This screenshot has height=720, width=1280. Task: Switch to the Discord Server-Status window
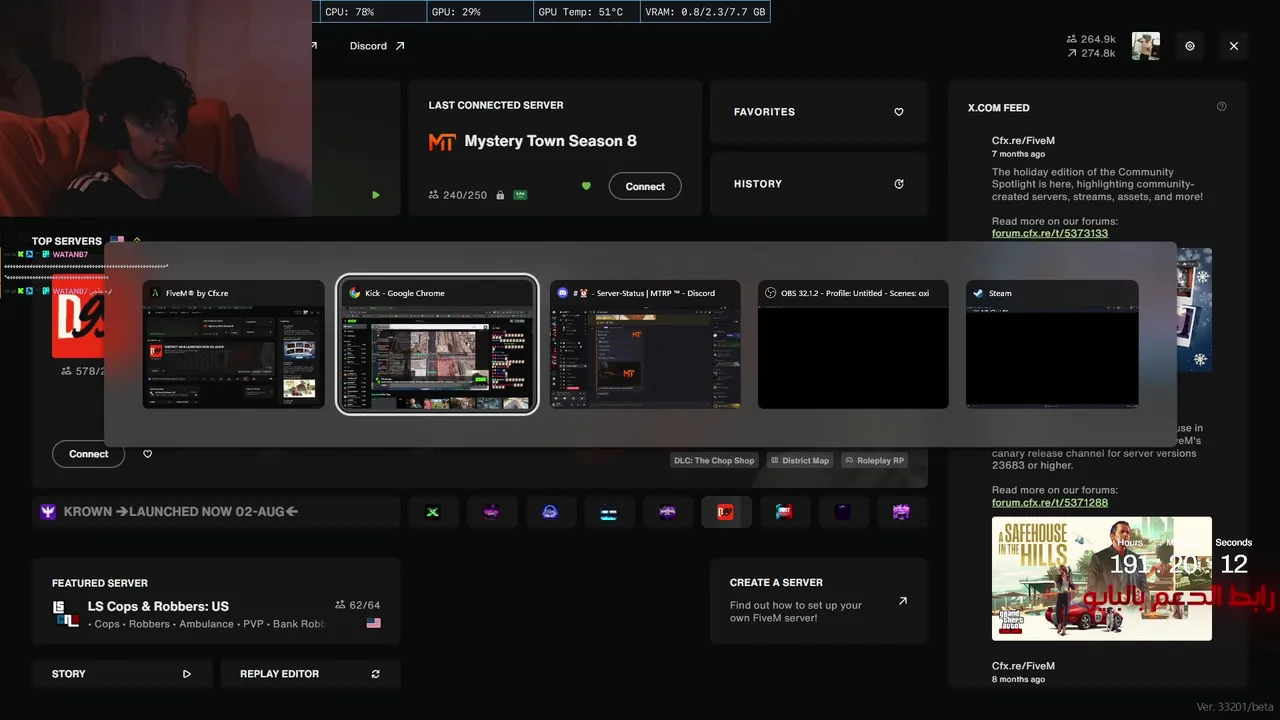(x=645, y=344)
